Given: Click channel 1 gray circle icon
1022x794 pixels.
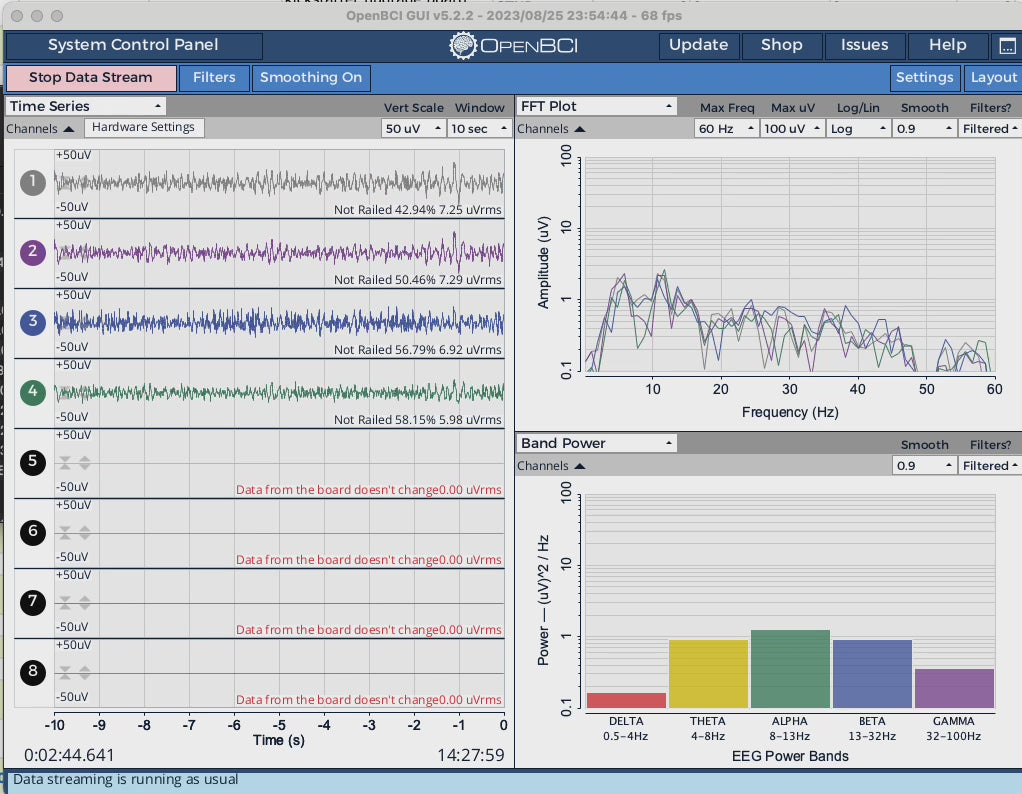Looking at the screenshot, I should pyautogui.click(x=33, y=182).
